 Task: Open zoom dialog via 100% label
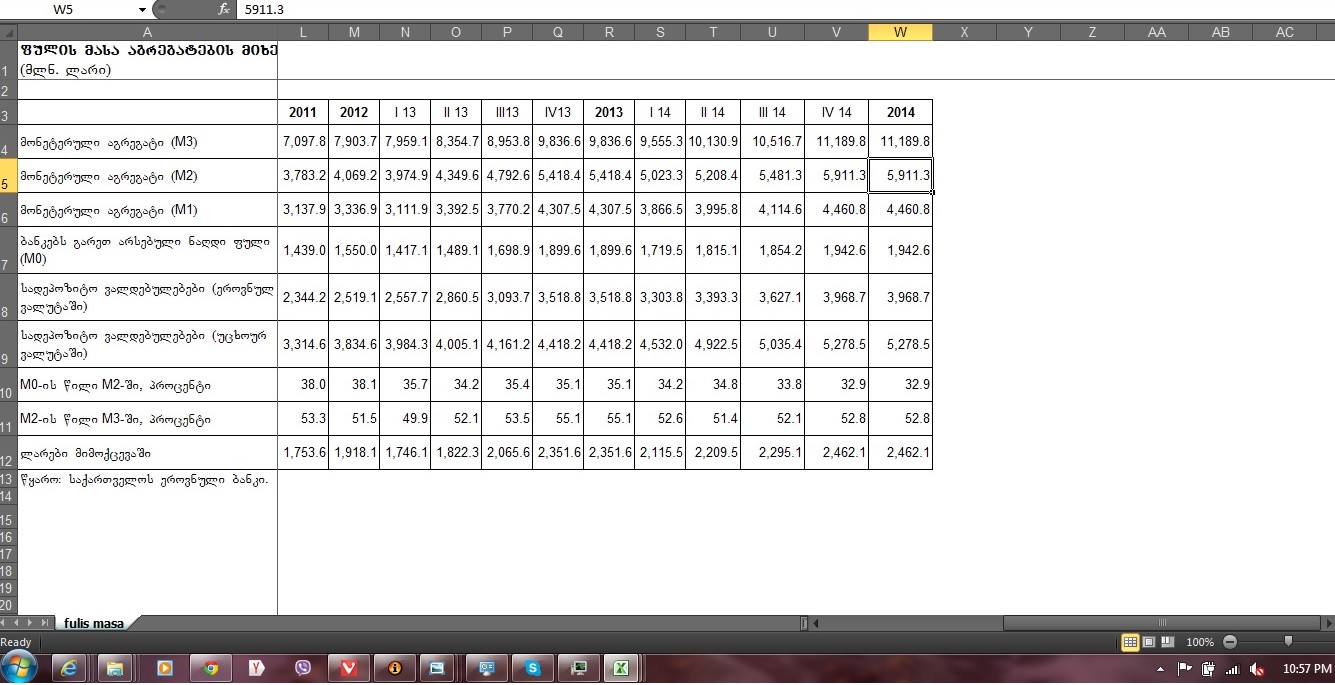click(x=1200, y=642)
